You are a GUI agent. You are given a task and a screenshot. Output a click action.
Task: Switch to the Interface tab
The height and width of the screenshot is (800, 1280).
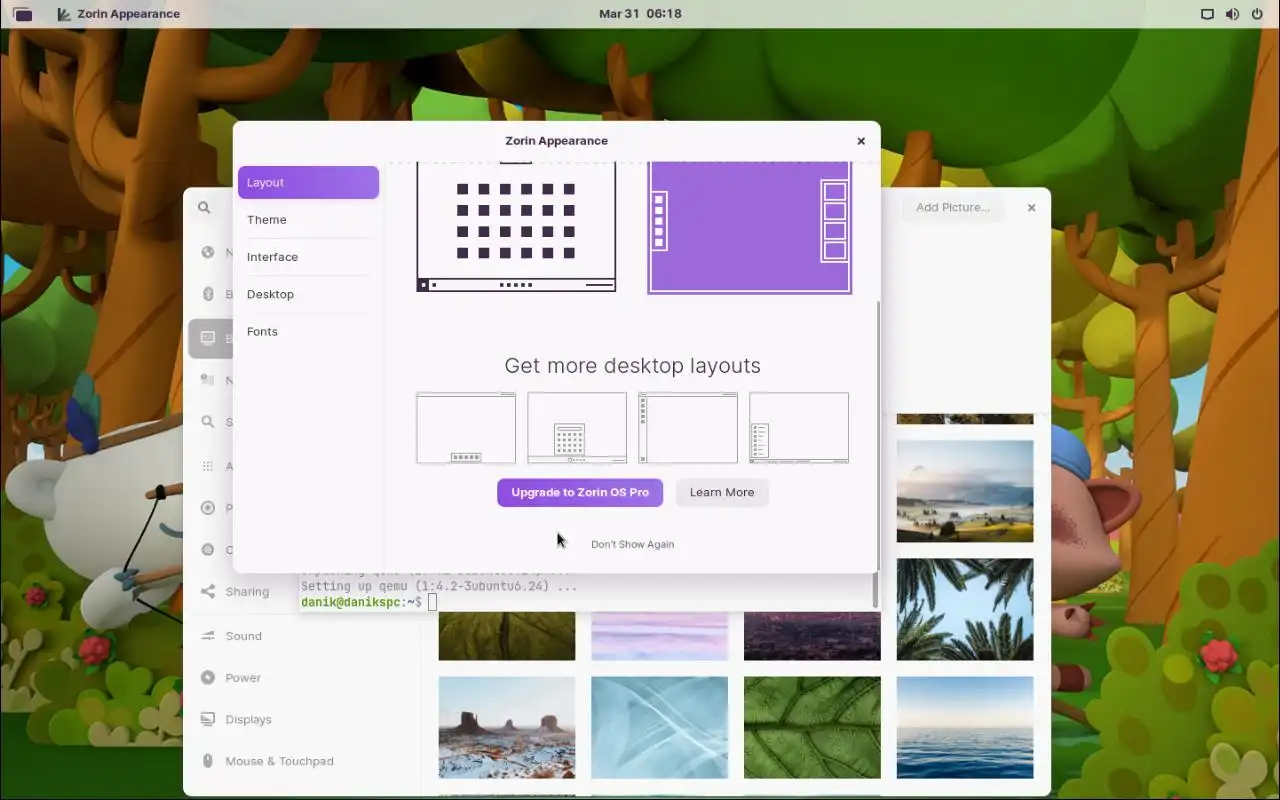[308, 257]
